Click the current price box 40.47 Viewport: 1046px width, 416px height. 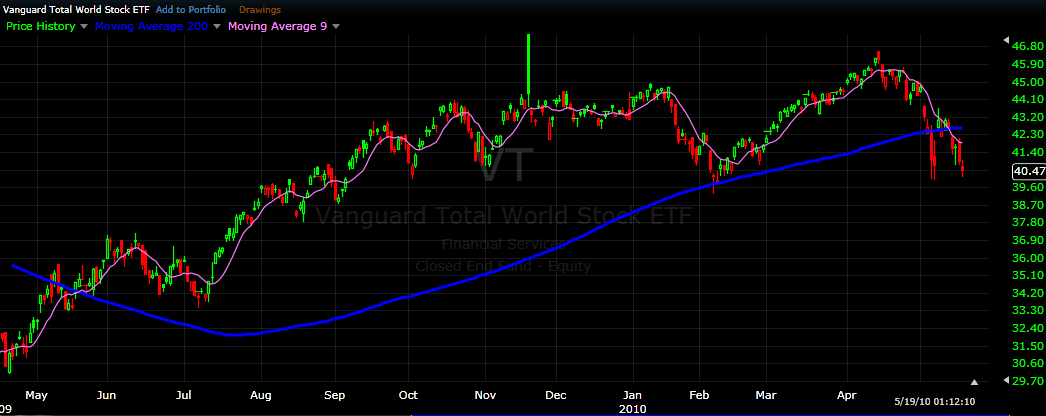(1028, 171)
